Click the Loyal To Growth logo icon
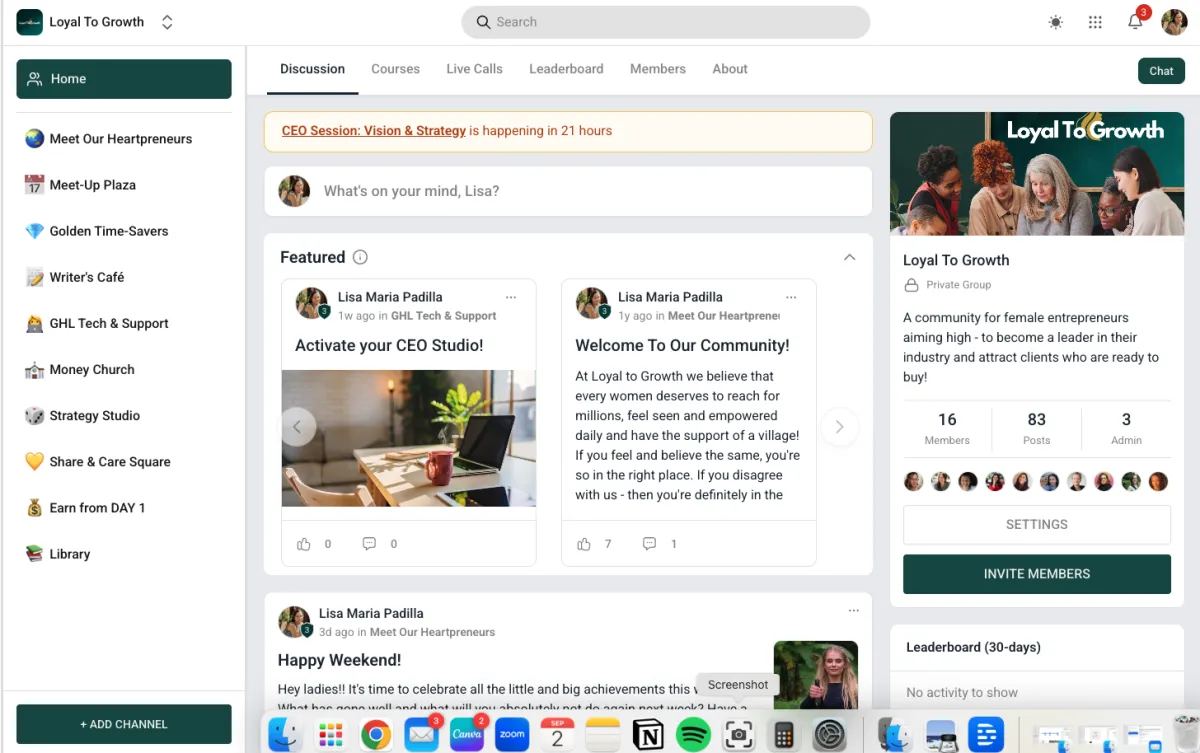1200x753 pixels. pos(29,22)
